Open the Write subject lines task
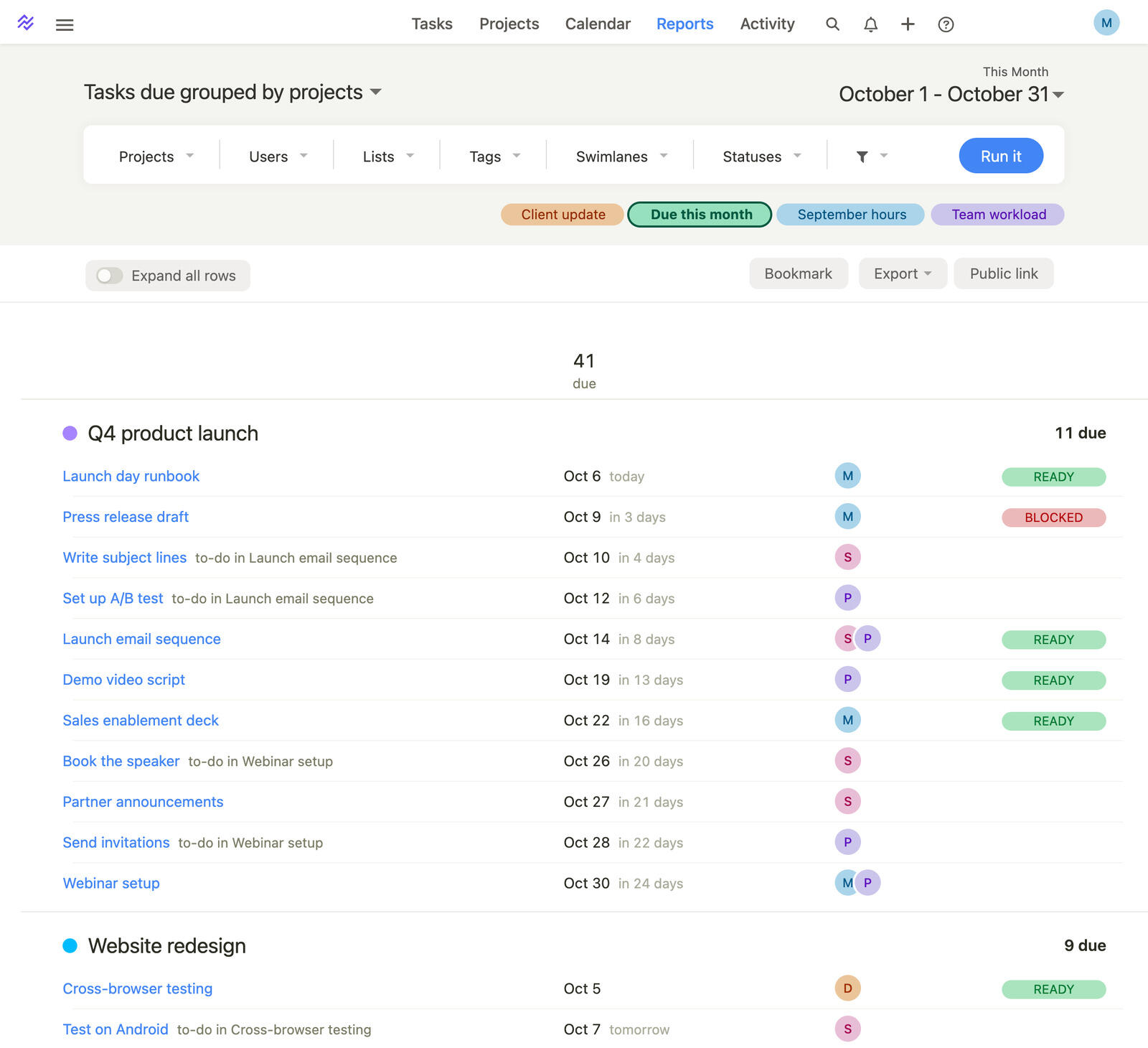Image resolution: width=1148 pixels, height=1048 pixels. [x=125, y=558]
